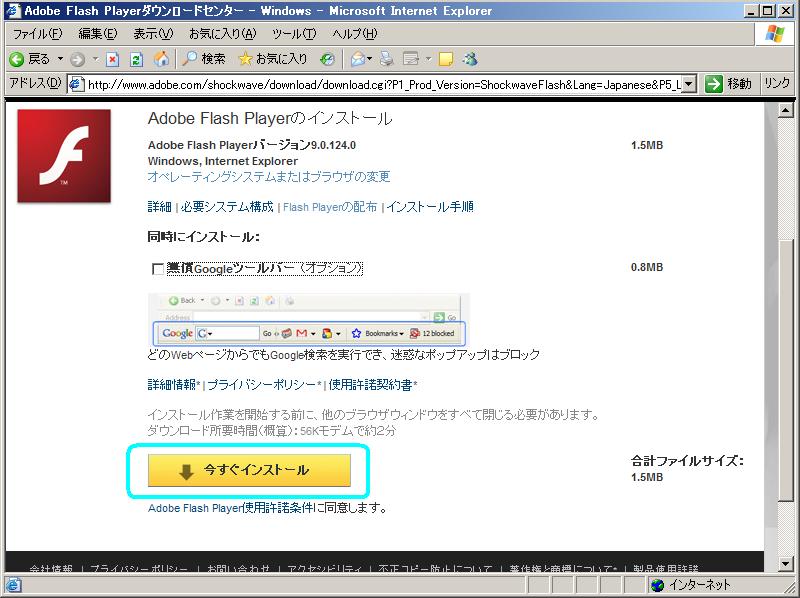Image resolution: width=800 pixels, height=598 pixels.
Task: Open the 詳細情報 more info link
Action: pyautogui.click(x=172, y=385)
